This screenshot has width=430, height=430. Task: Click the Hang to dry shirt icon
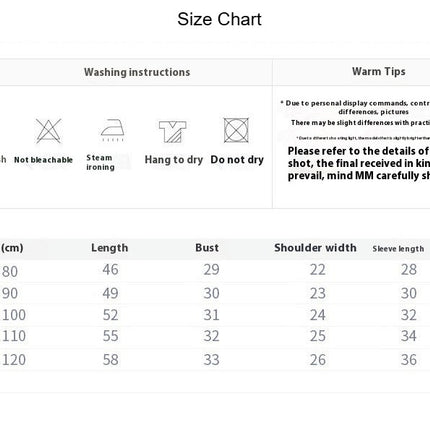[x=172, y=132]
